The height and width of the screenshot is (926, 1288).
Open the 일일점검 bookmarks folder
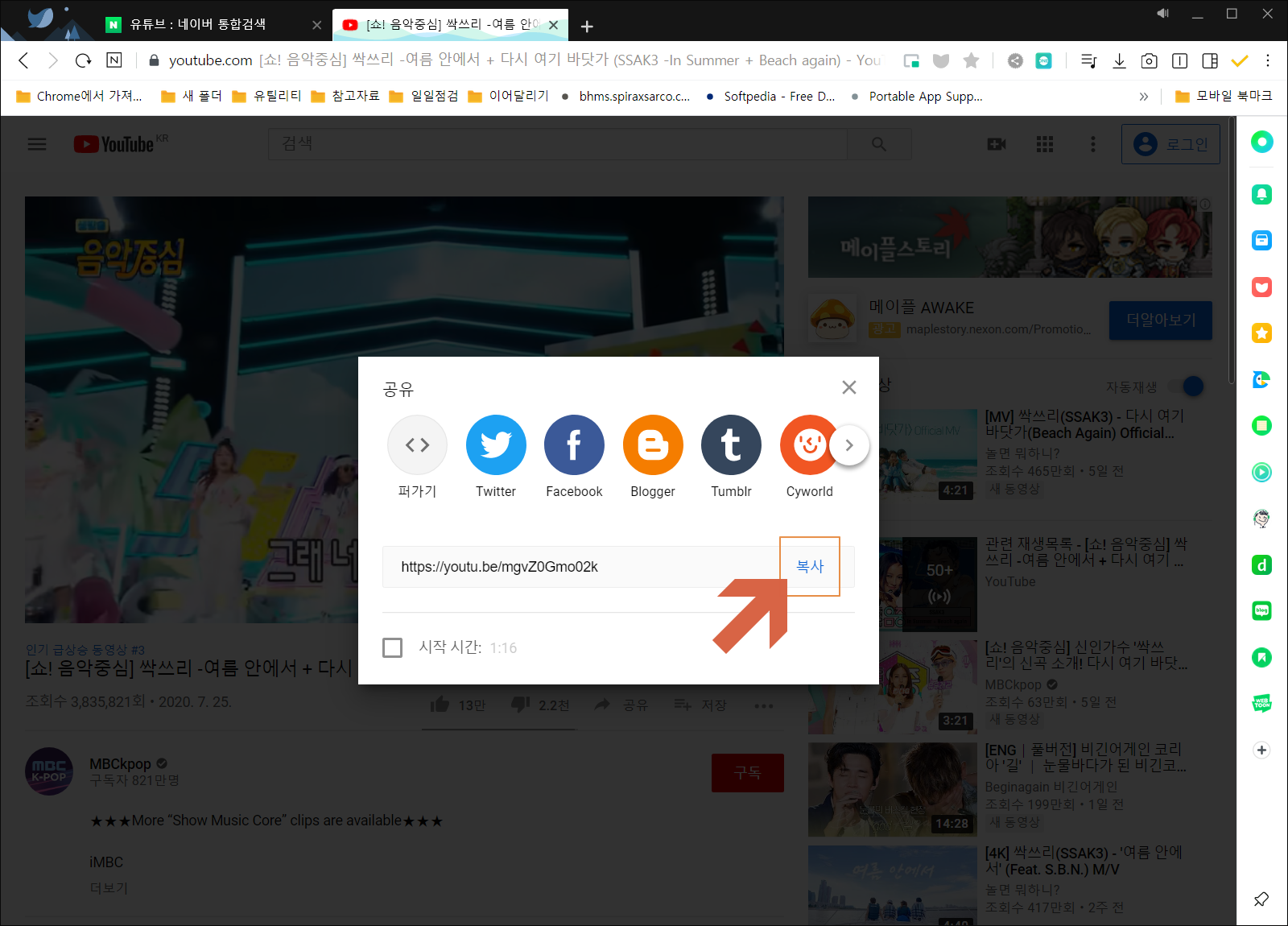[423, 96]
